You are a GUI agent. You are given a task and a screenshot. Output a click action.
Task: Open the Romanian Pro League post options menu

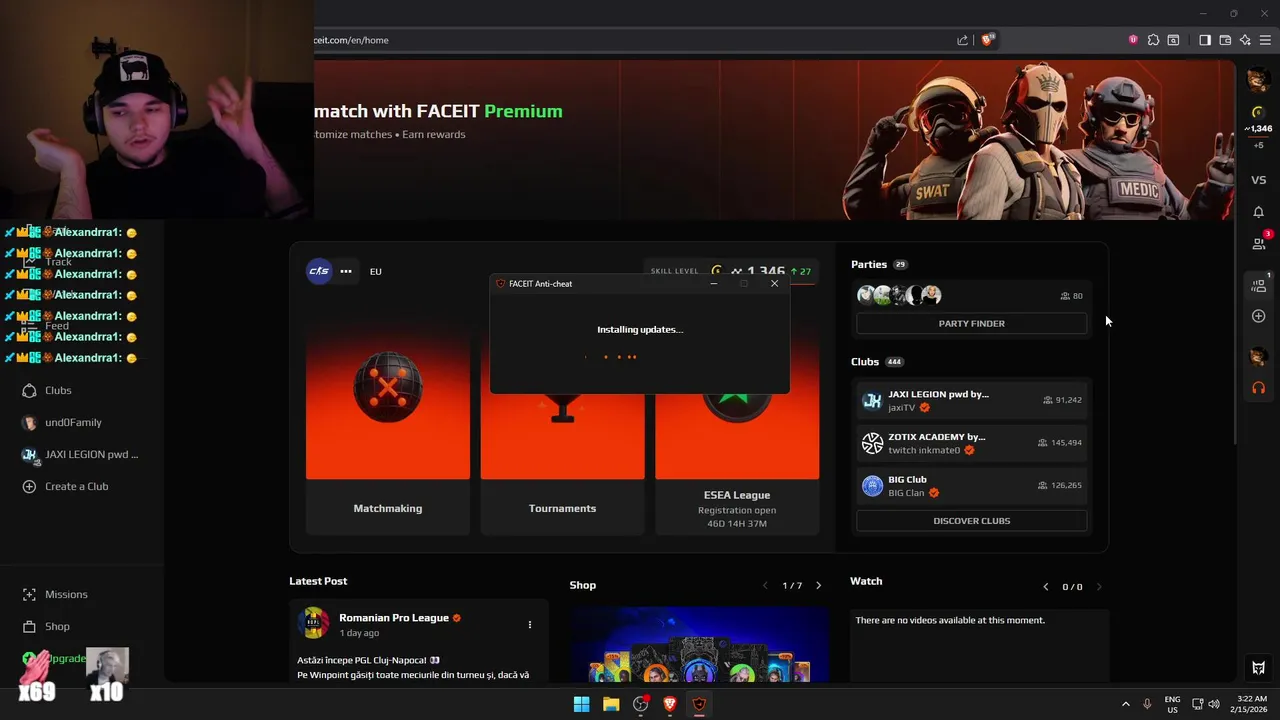tap(530, 625)
